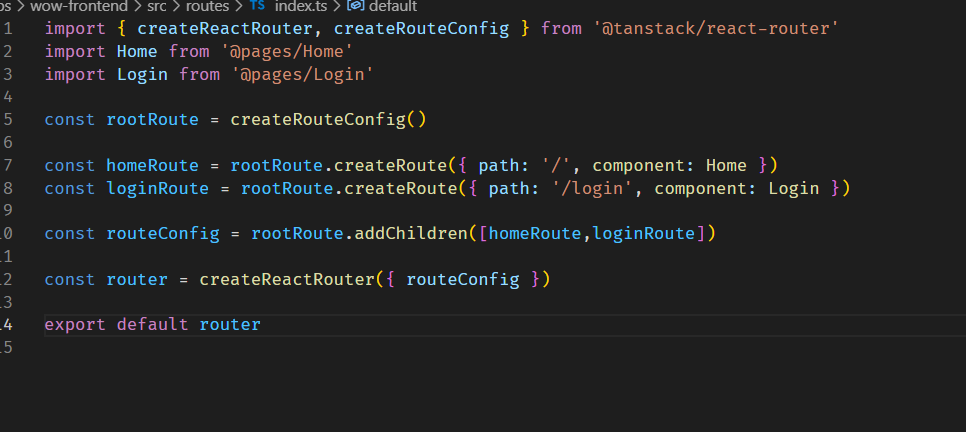
Task: Click the line number 7 gutter
Action: (x=7, y=165)
